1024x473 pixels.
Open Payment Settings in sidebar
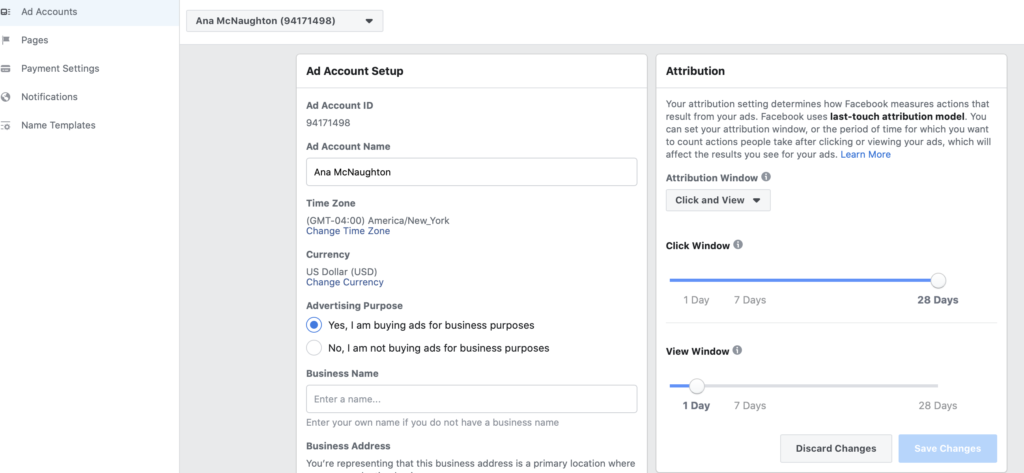[x=60, y=69]
